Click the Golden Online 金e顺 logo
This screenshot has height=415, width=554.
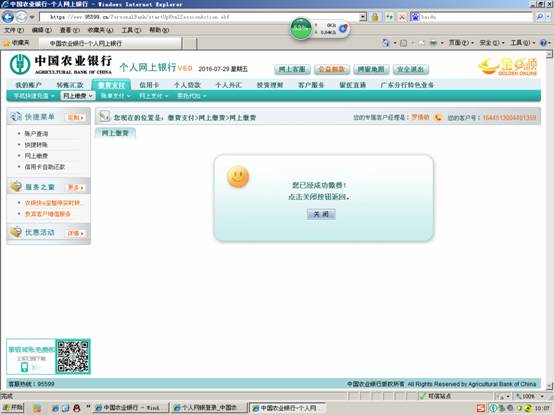[x=508, y=66]
